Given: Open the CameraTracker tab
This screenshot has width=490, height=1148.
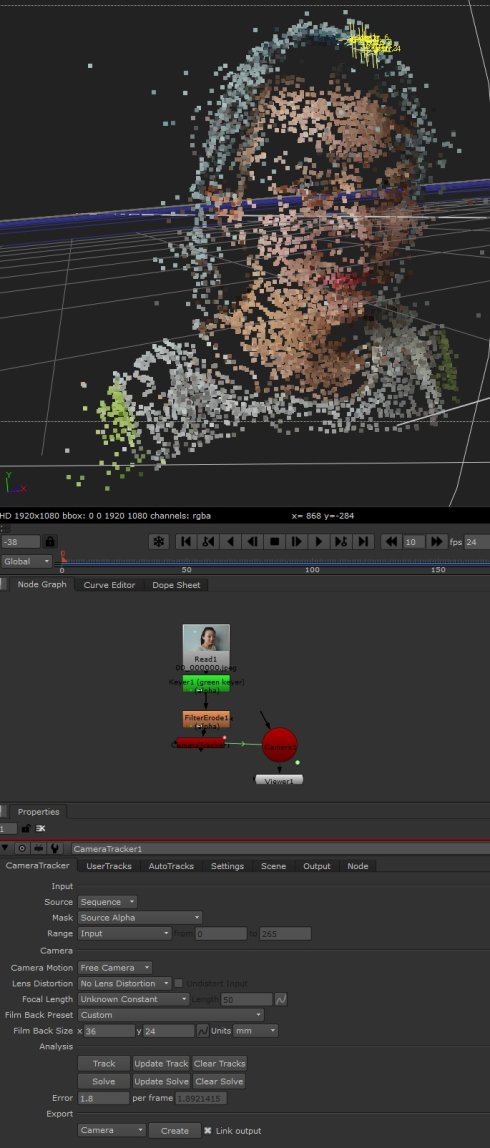Looking at the screenshot, I should point(37,865).
